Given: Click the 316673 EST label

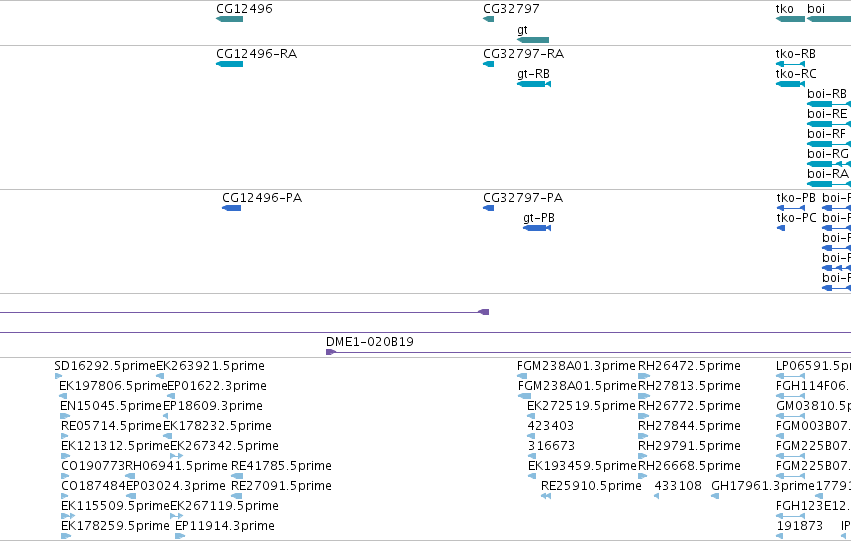Looking at the screenshot, I should [550, 446].
